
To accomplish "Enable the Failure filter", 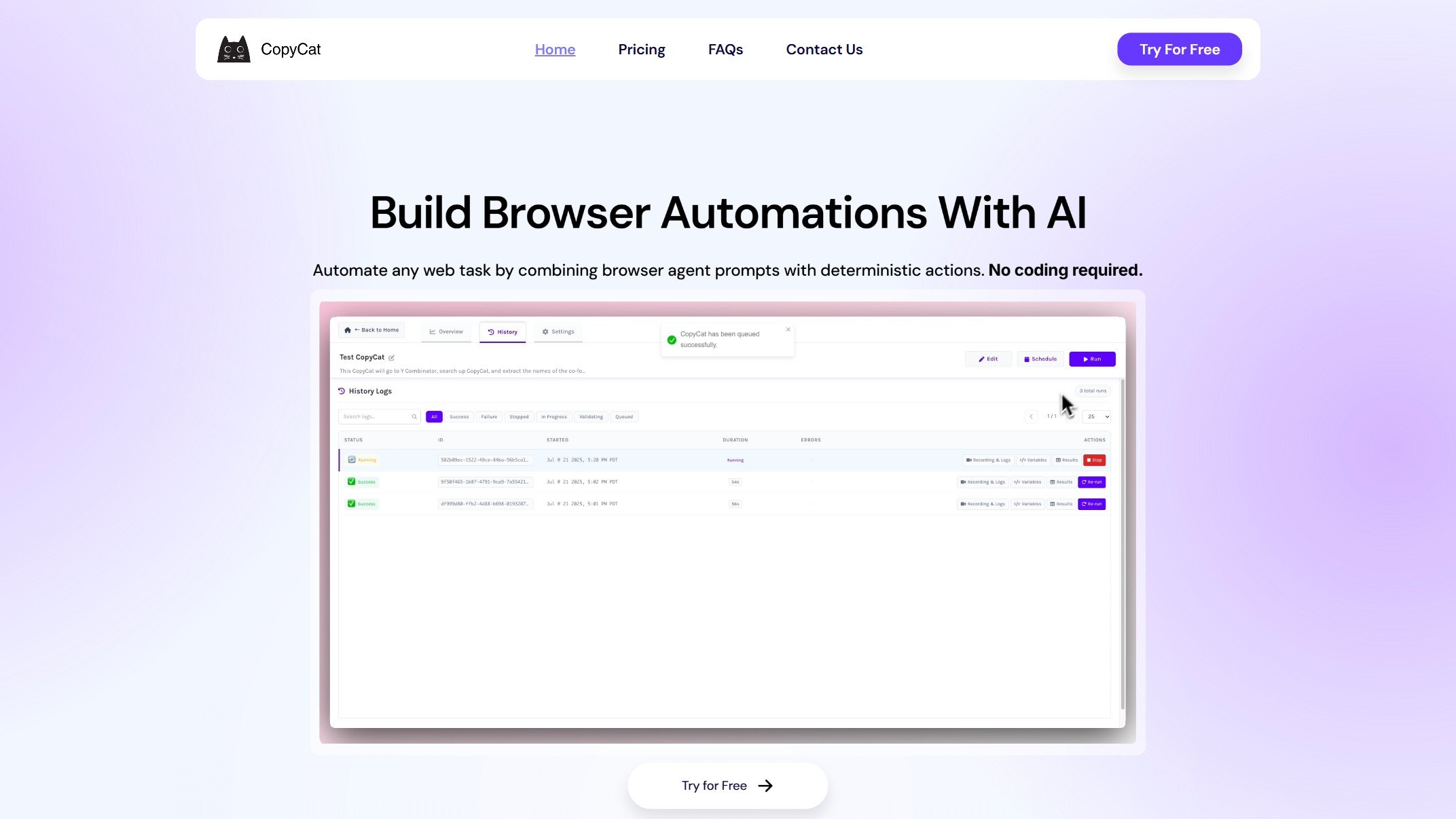I will tap(489, 416).
